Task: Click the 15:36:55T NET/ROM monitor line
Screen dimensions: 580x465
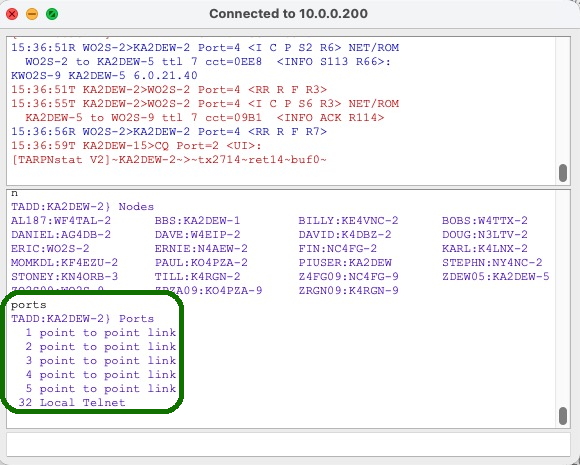Action: click(205, 104)
